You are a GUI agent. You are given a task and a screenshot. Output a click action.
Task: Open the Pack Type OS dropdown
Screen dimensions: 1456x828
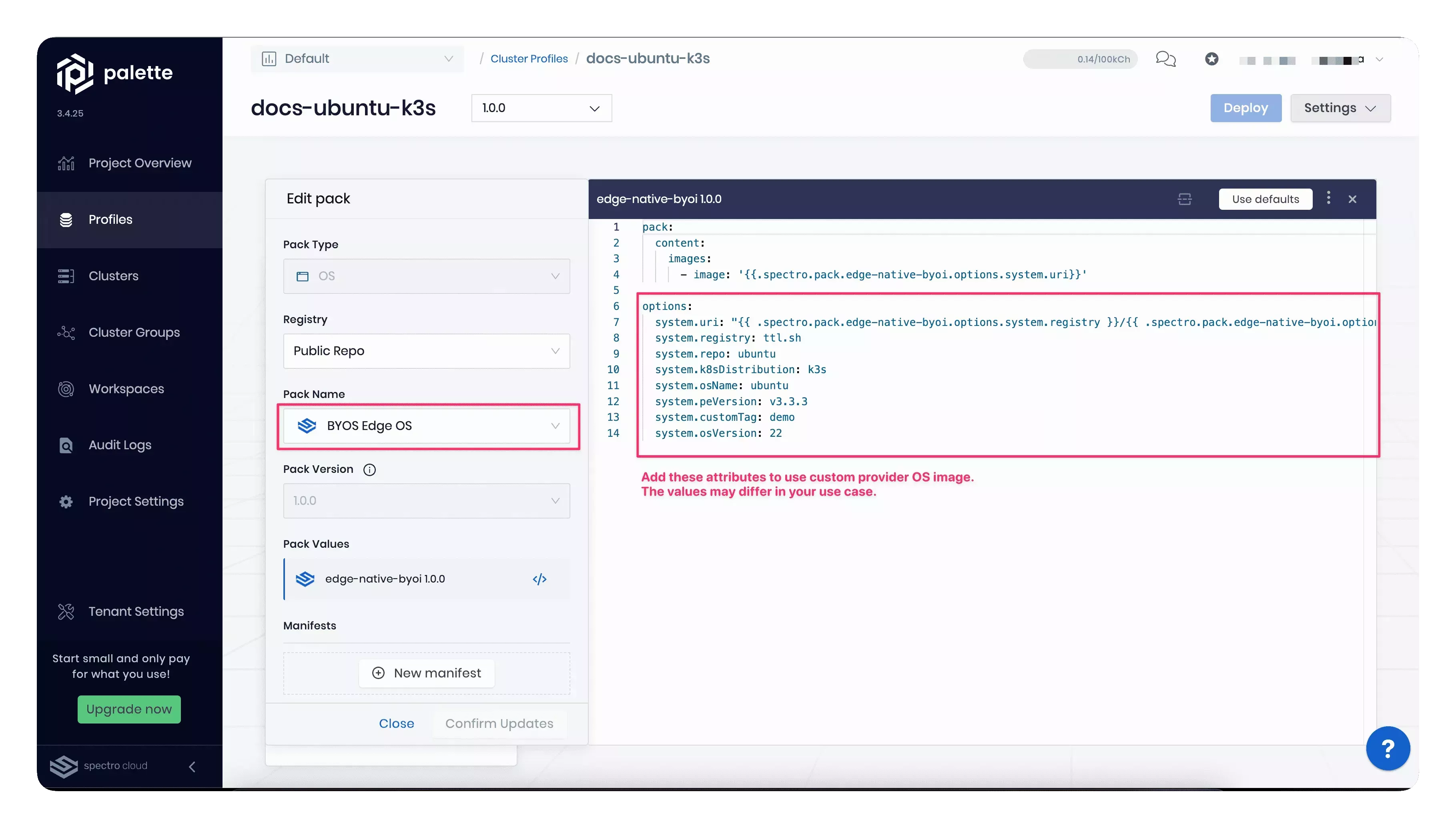pos(426,276)
